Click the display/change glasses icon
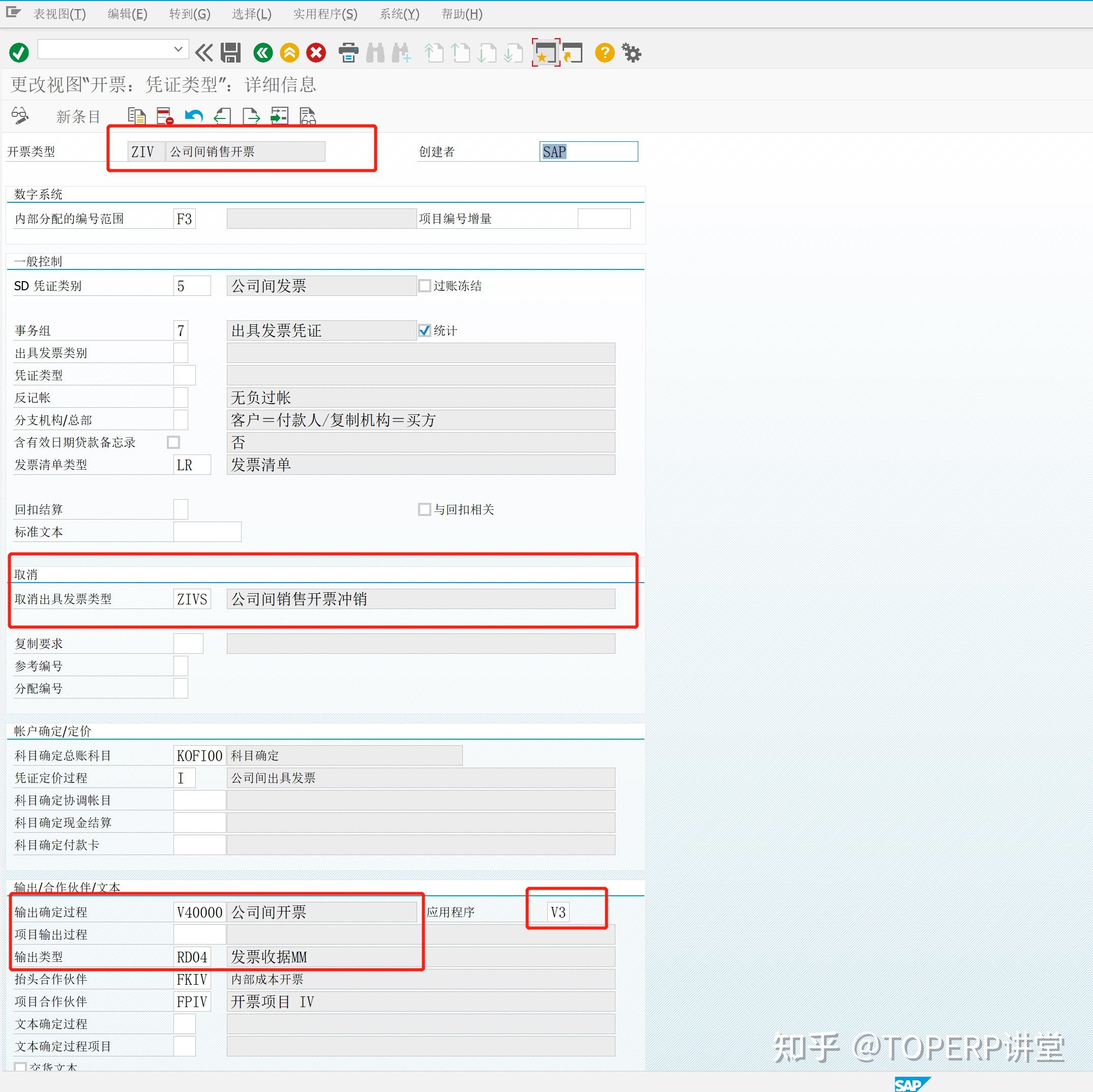This screenshot has width=1093, height=1092. pyautogui.click(x=19, y=115)
